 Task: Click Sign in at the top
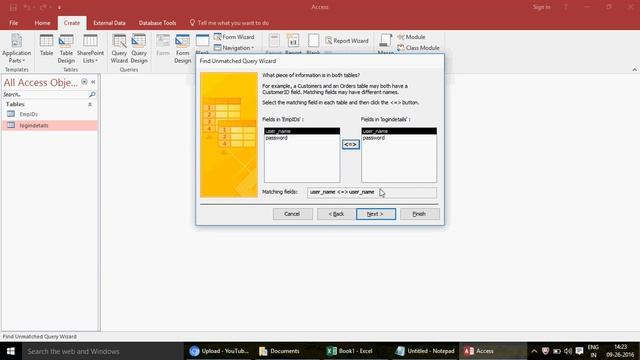coord(541,7)
